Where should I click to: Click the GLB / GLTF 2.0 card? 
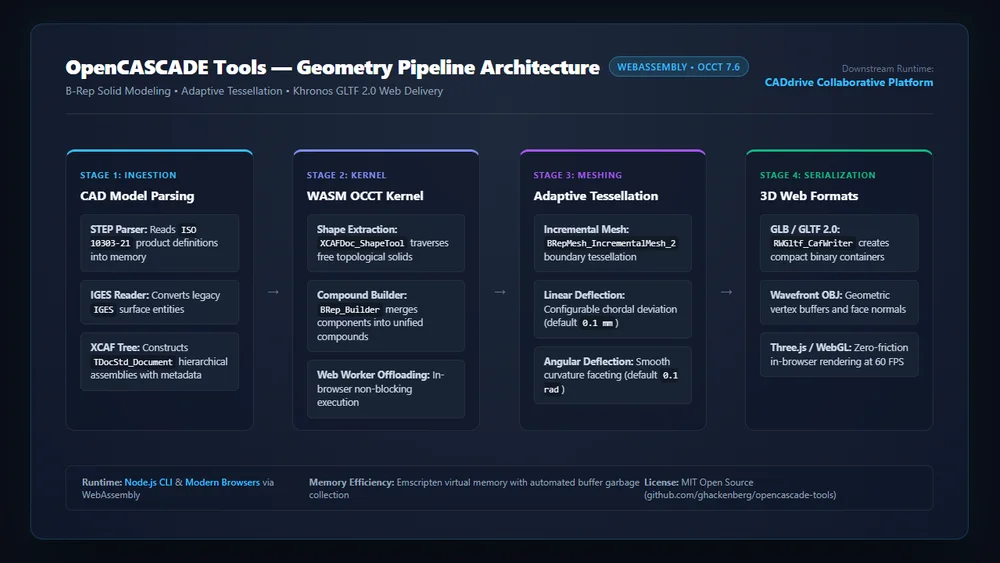coord(839,243)
